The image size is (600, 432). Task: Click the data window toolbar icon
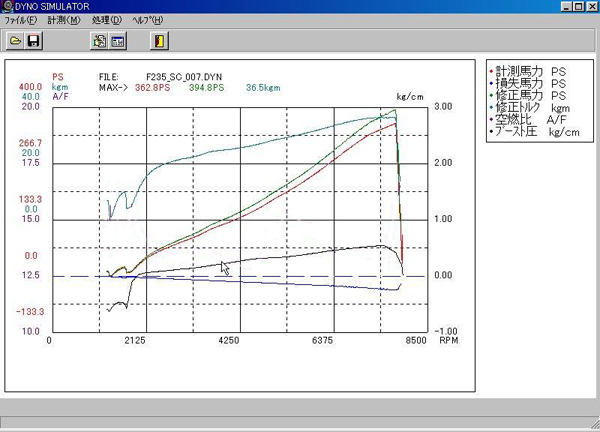point(117,41)
